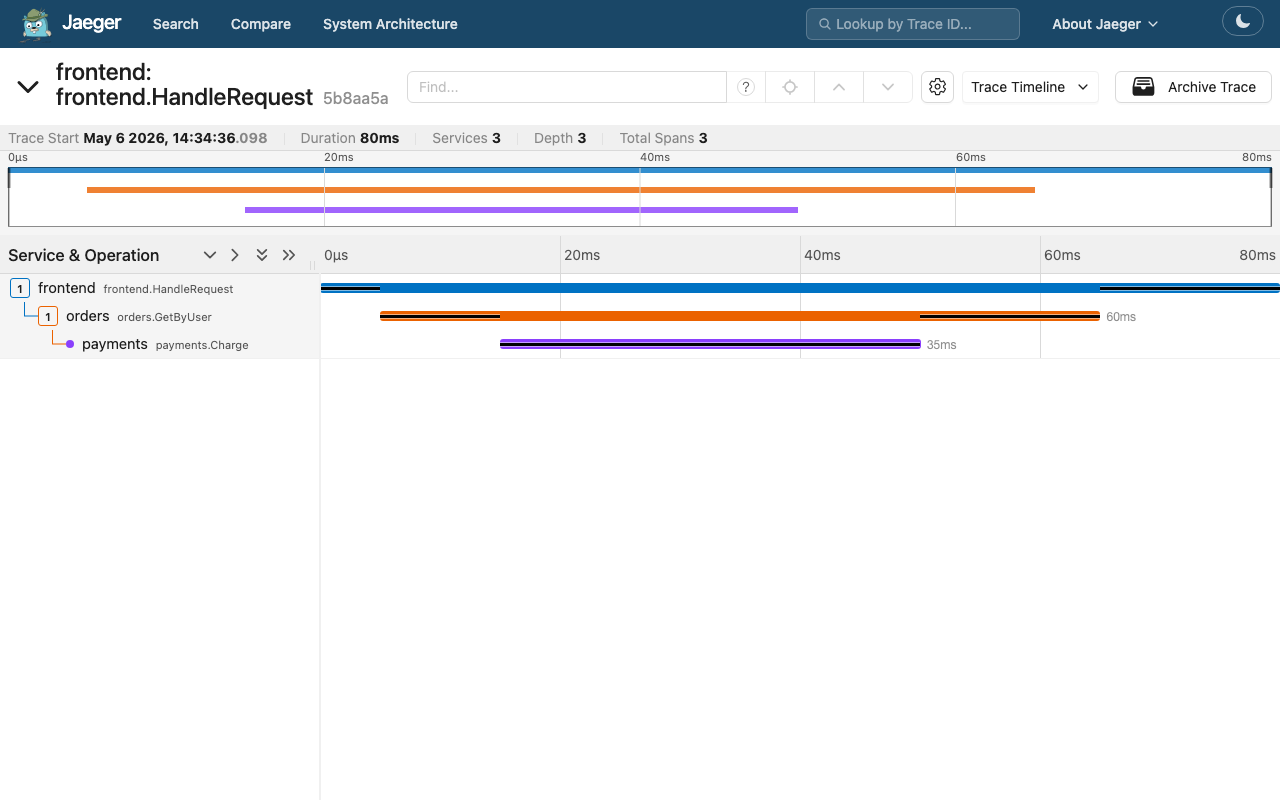Click the orange bar in minimap overview
This screenshot has width=1280, height=800.
click(561, 190)
